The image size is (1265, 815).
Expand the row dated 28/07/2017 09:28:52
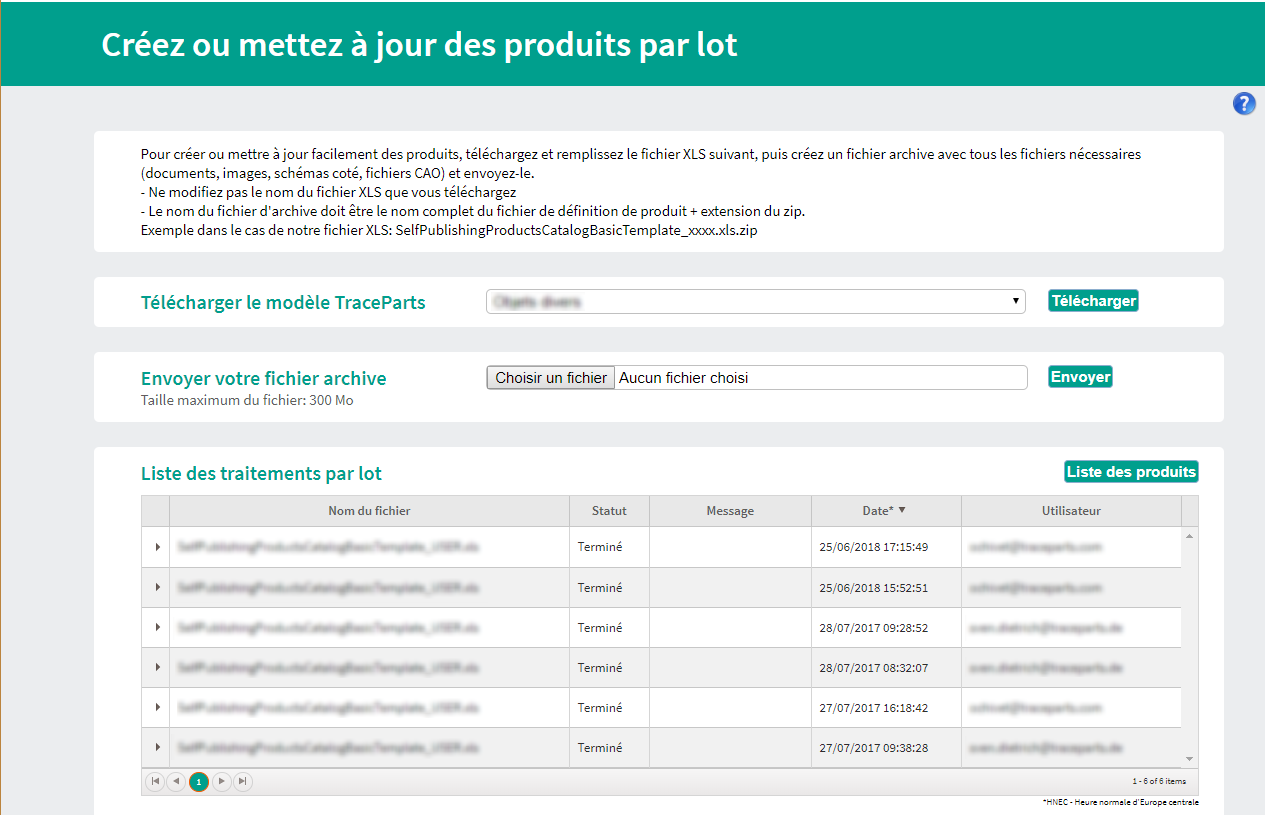(157, 627)
